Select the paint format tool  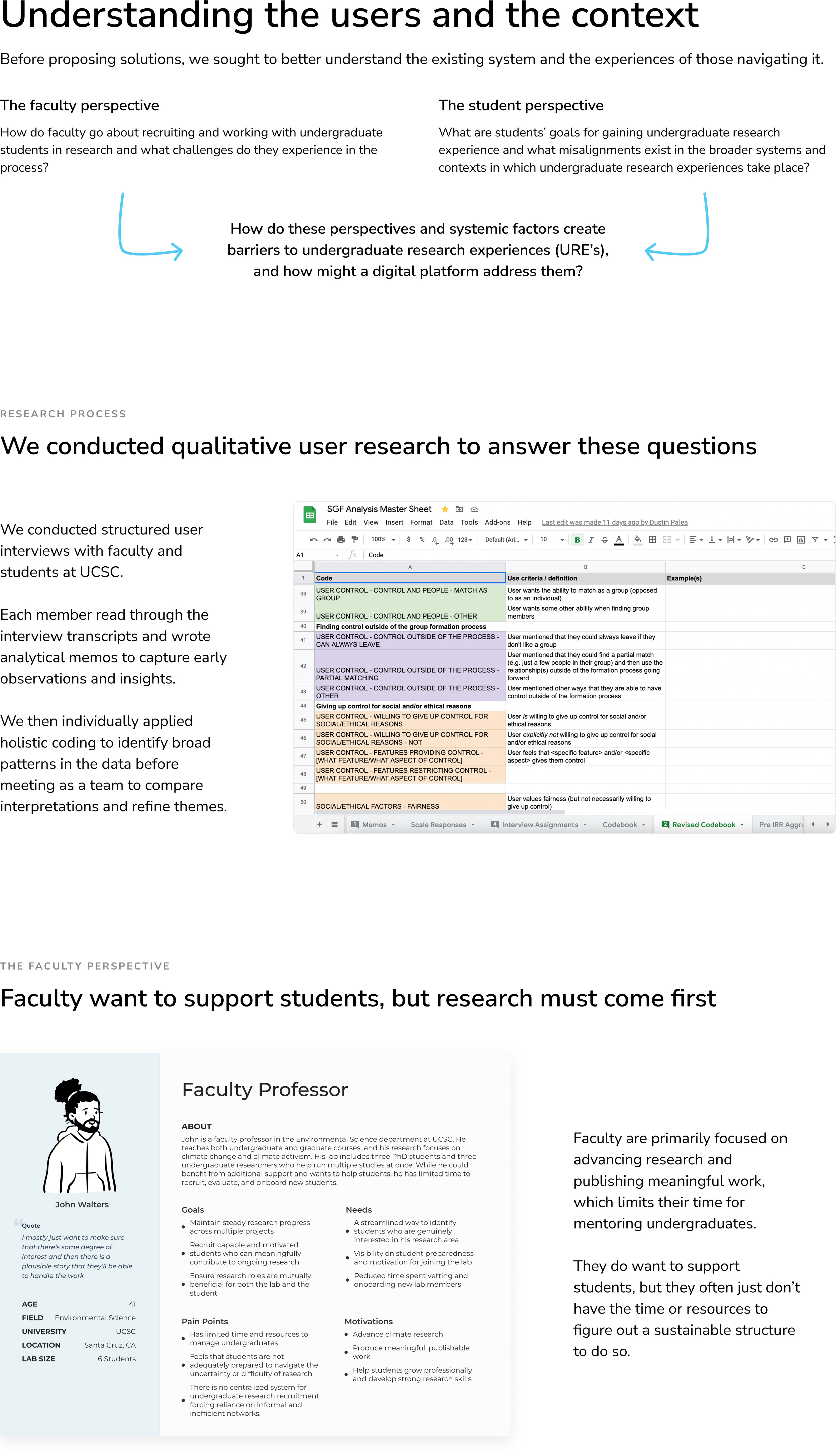[x=355, y=540]
